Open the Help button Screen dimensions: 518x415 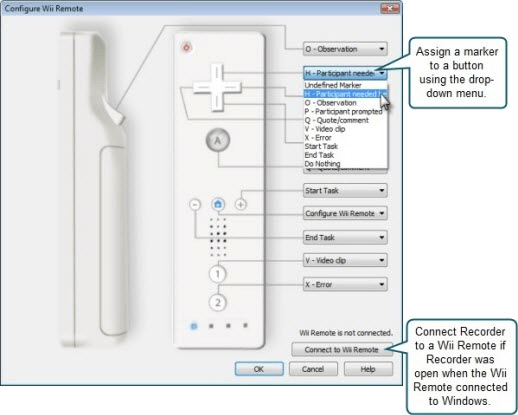click(x=368, y=369)
